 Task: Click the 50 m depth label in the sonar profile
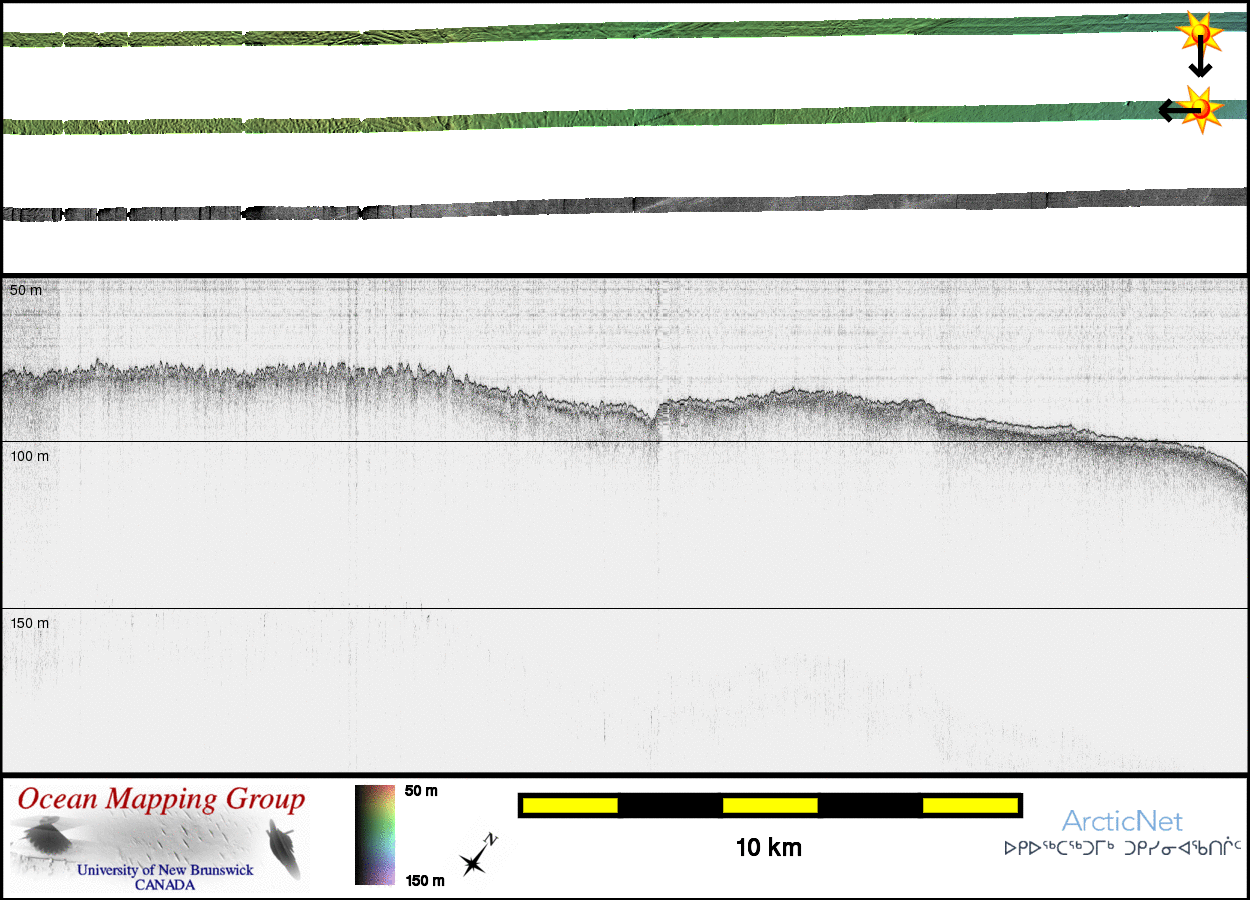(24, 290)
